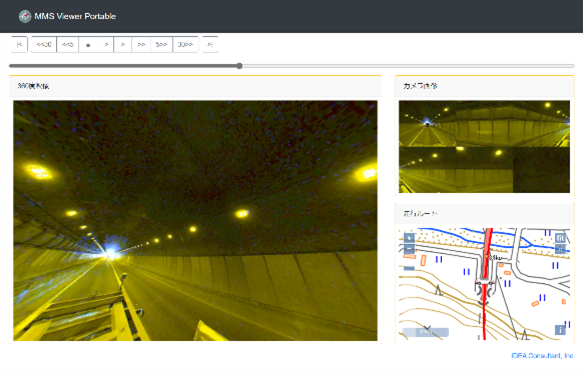The height and width of the screenshot is (376, 583).
Task: Click the vehicle icon on the map
Action: coord(485,283)
